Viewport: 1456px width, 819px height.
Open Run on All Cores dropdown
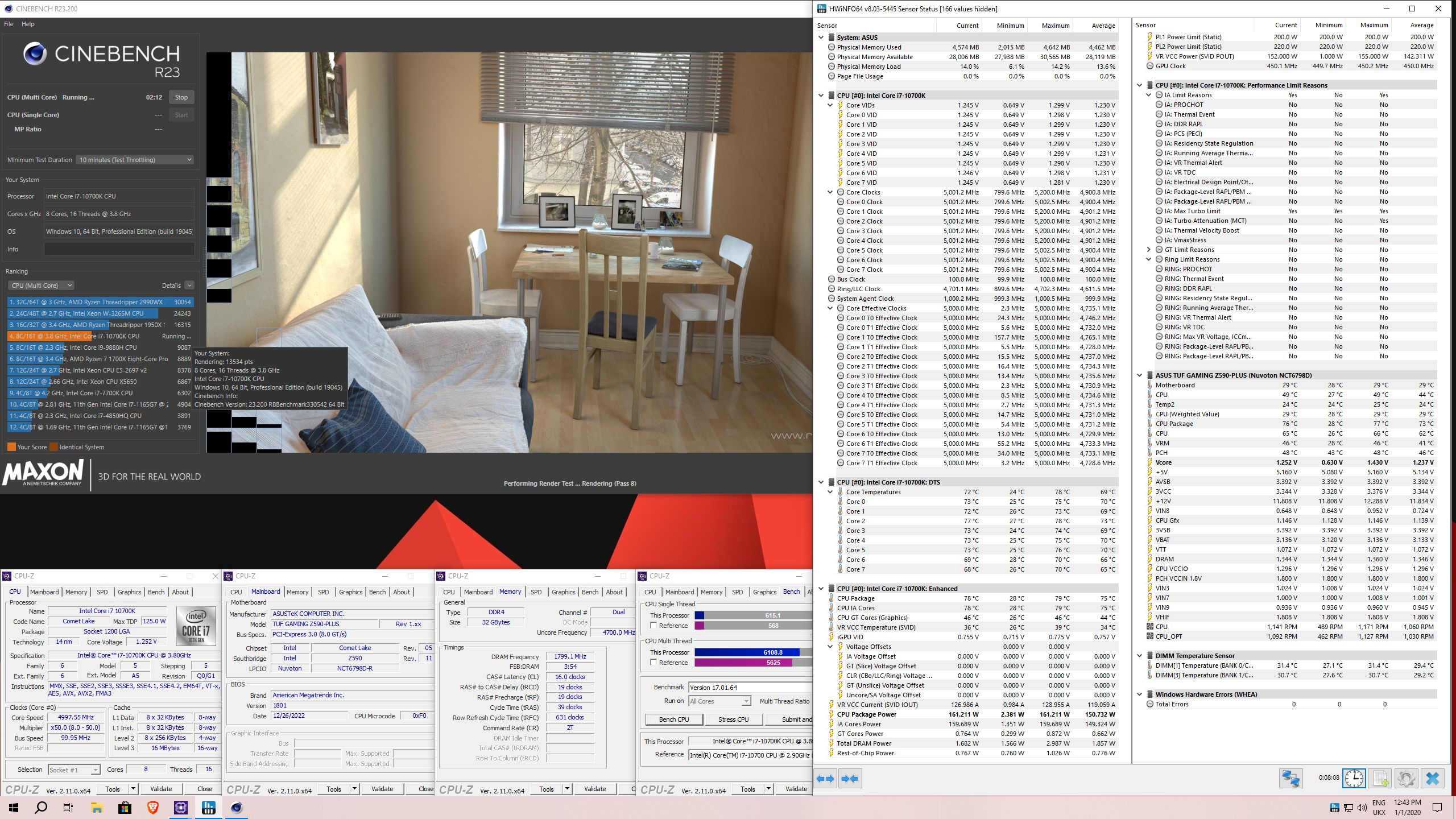pyautogui.click(x=719, y=701)
